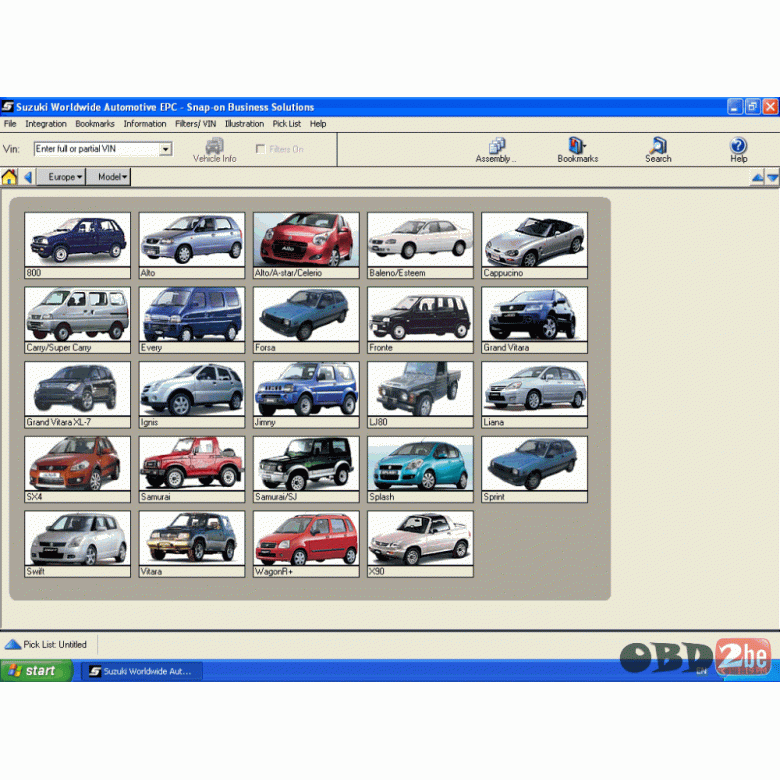Select the LJ80 thumbnail
The height and width of the screenshot is (780, 780).
coord(420,394)
